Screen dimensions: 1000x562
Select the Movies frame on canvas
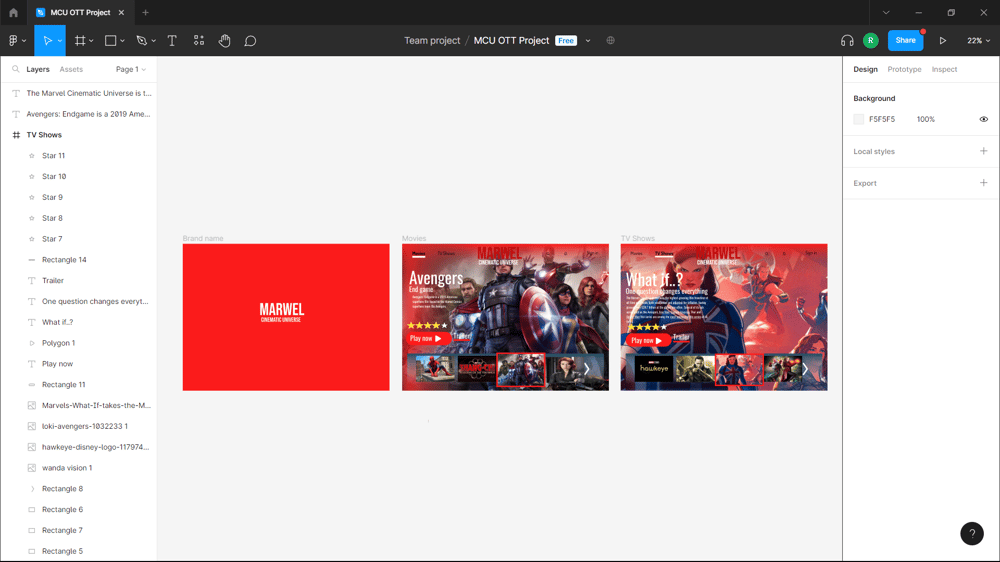click(x=505, y=317)
